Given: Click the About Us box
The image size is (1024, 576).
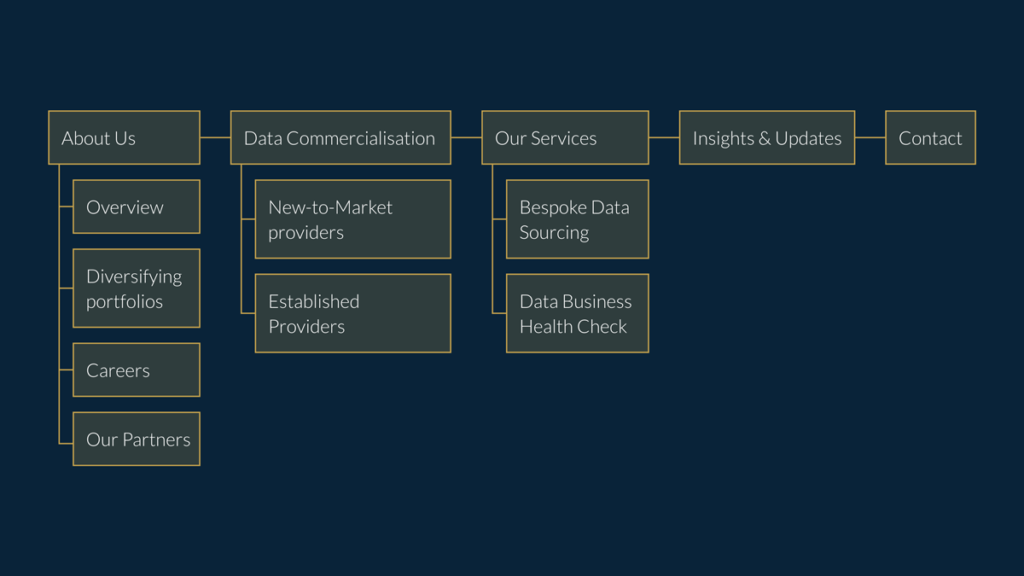Looking at the screenshot, I should click(x=124, y=138).
